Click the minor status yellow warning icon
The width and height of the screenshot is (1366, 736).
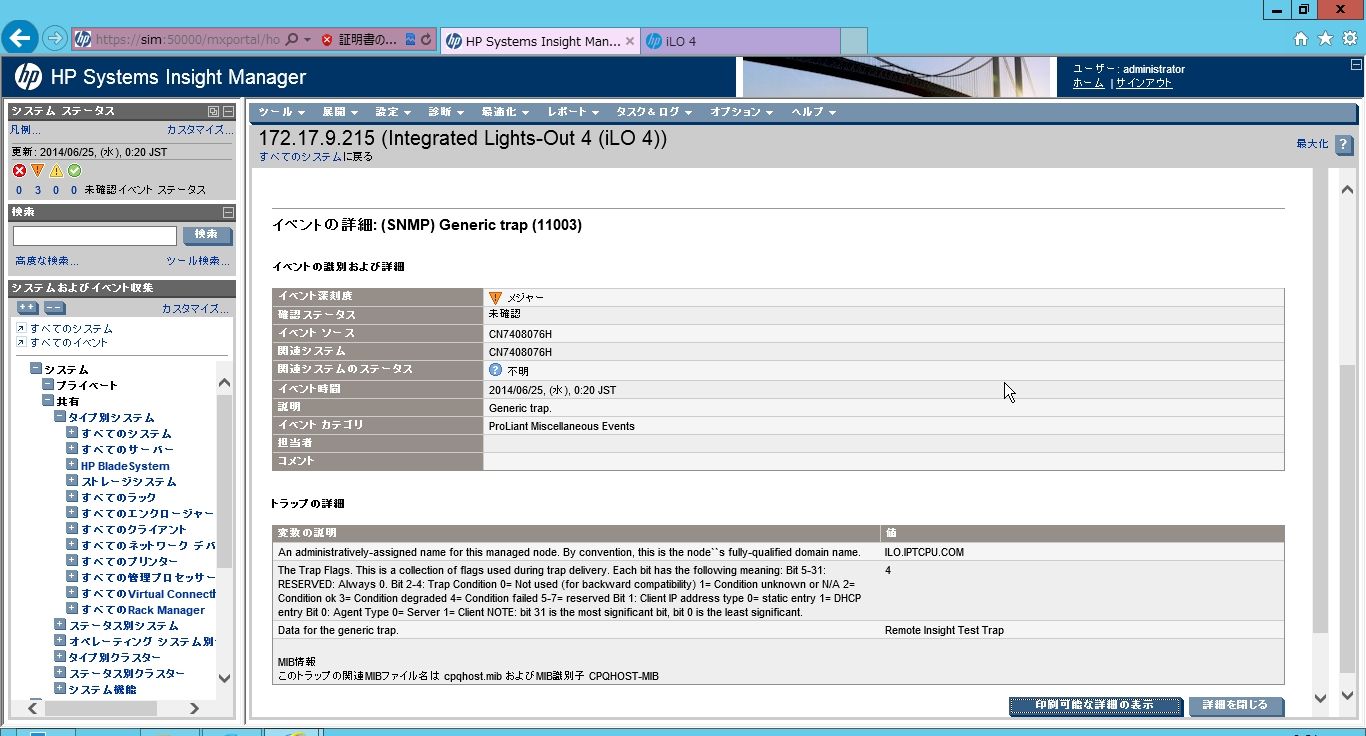point(56,171)
